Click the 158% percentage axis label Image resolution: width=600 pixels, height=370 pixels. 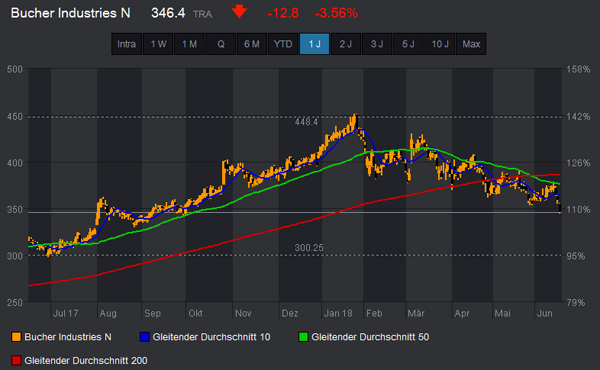(578, 70)
